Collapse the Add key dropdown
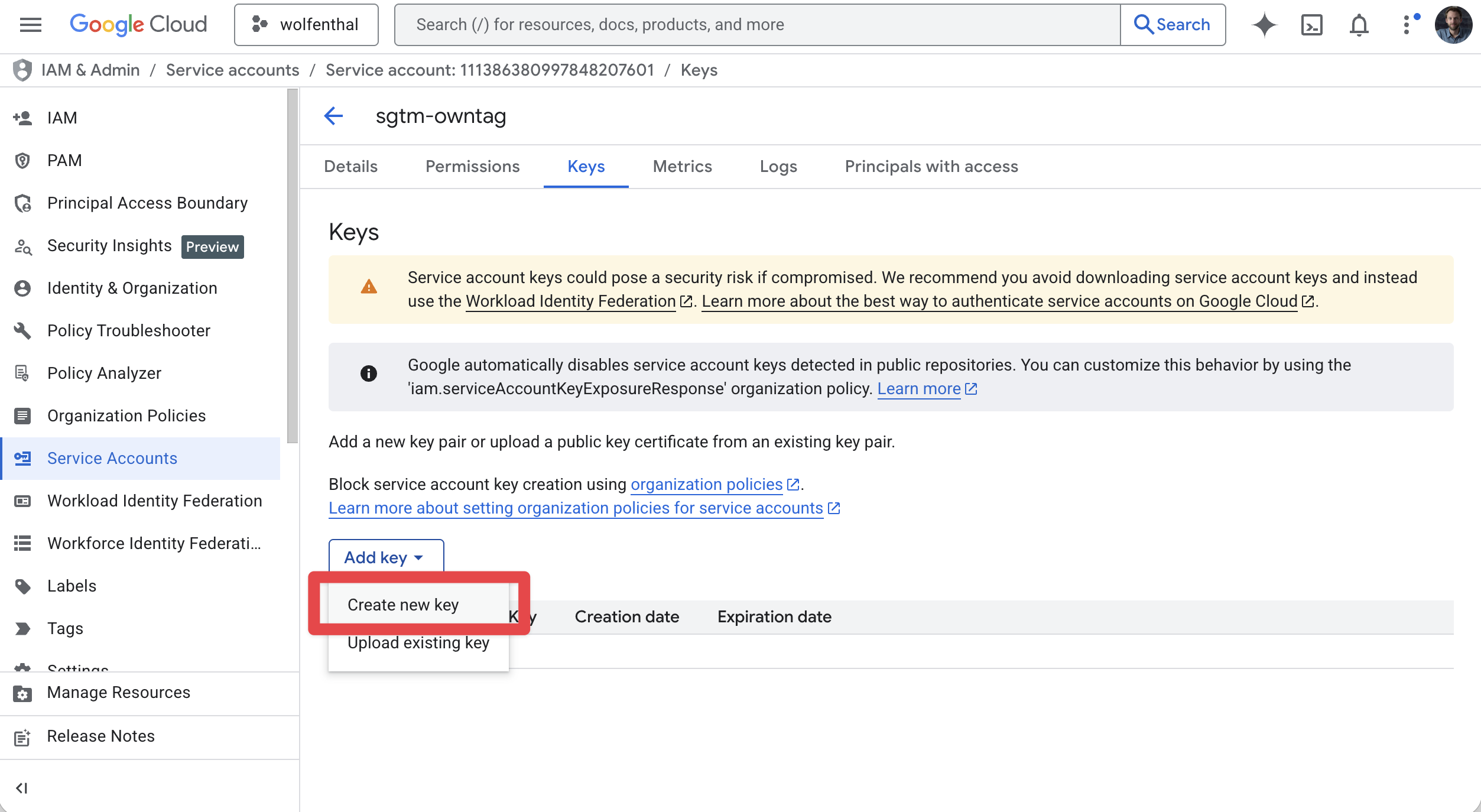The image size is (1481, 812). pyautogui.click(x=385, y=557)
